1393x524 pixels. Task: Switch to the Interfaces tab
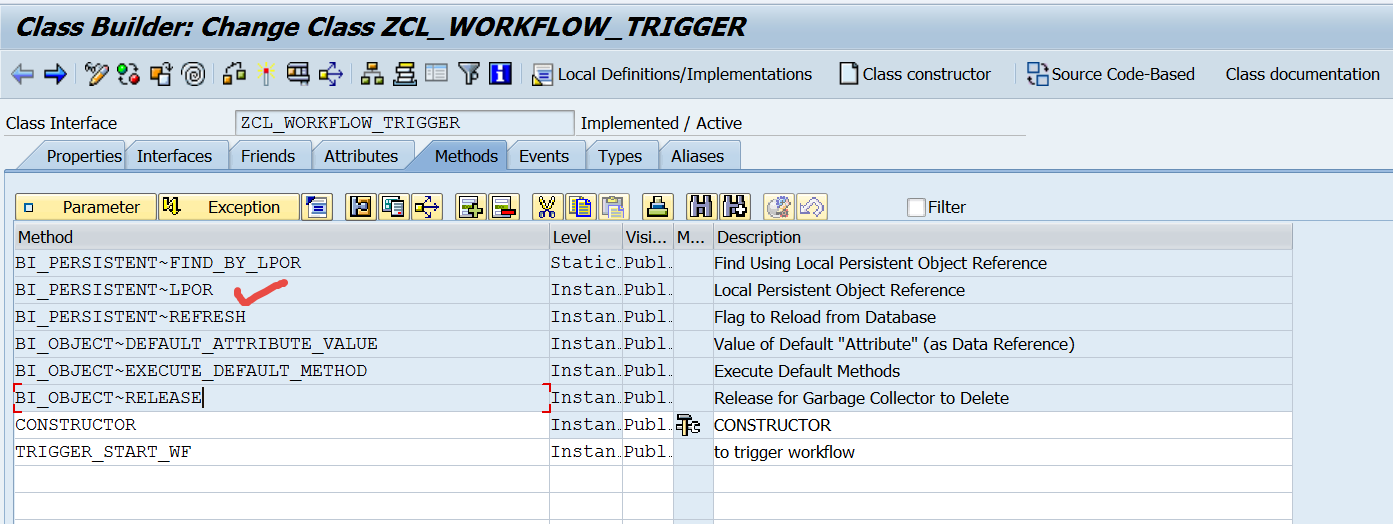click(x=174, y=156)
